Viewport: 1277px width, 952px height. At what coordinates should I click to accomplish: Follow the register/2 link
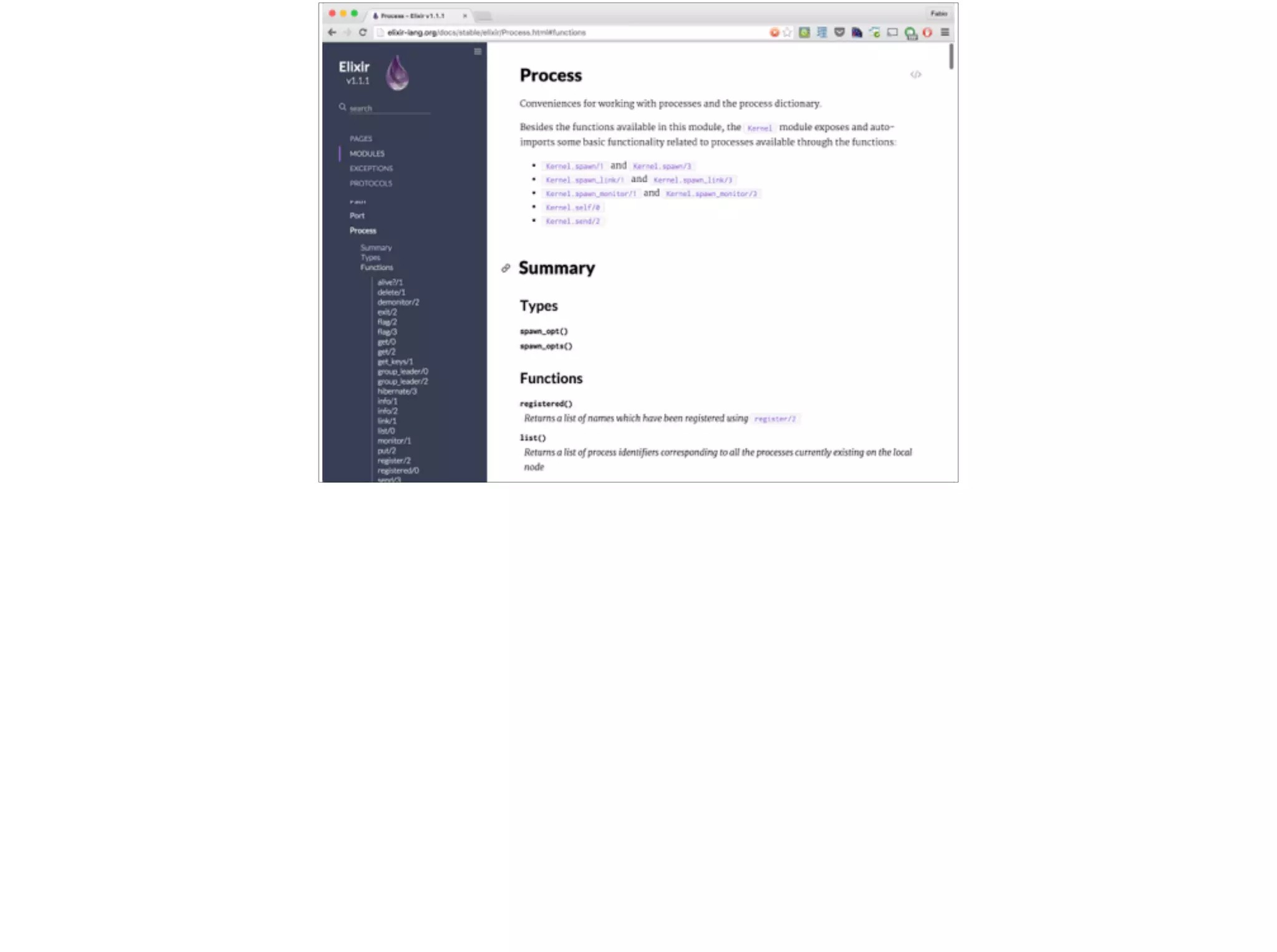click(x=775, y=419)
